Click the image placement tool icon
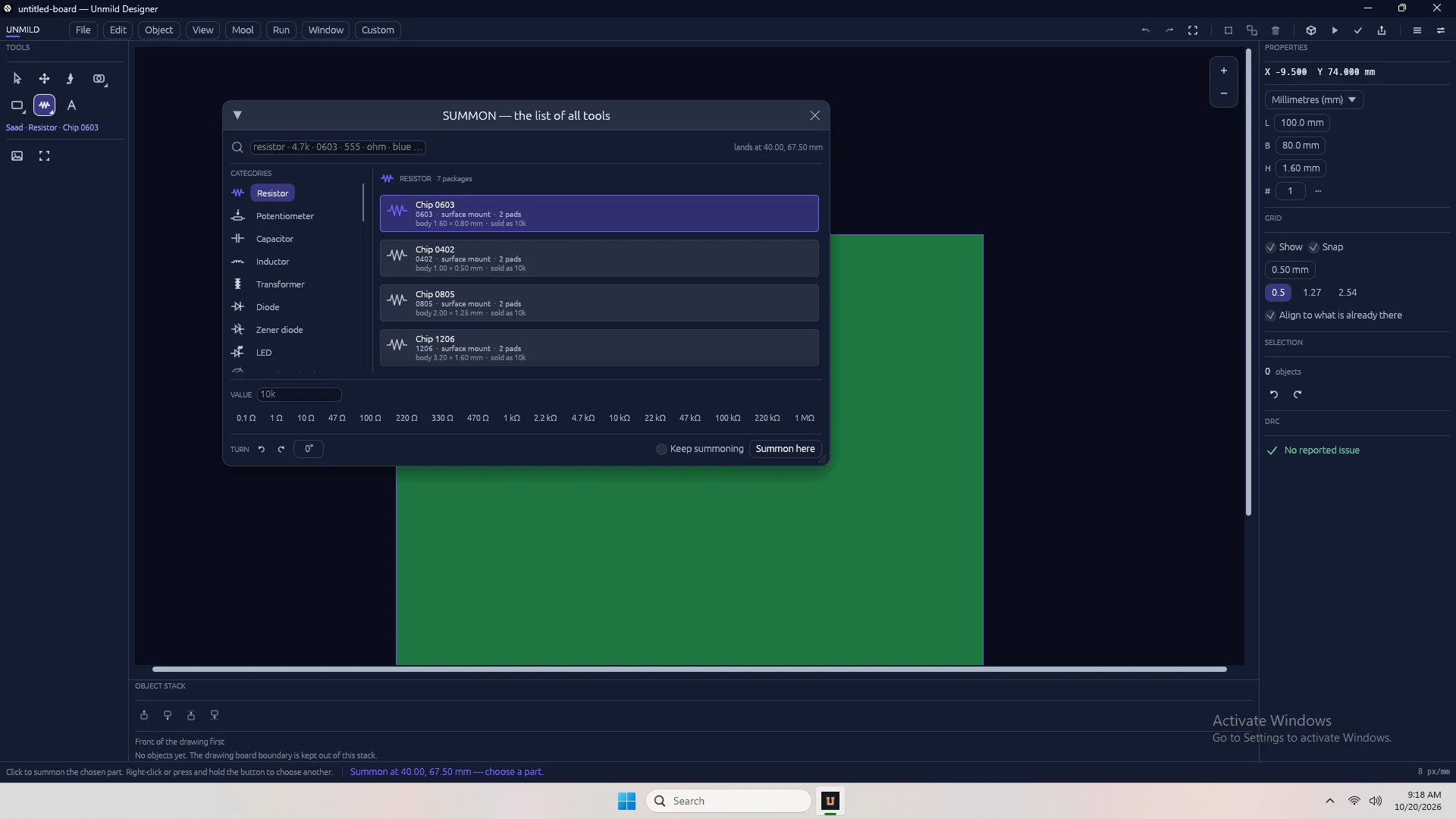Image resolution: width=1456 pixels, height=819 pixels. point(17,156)
